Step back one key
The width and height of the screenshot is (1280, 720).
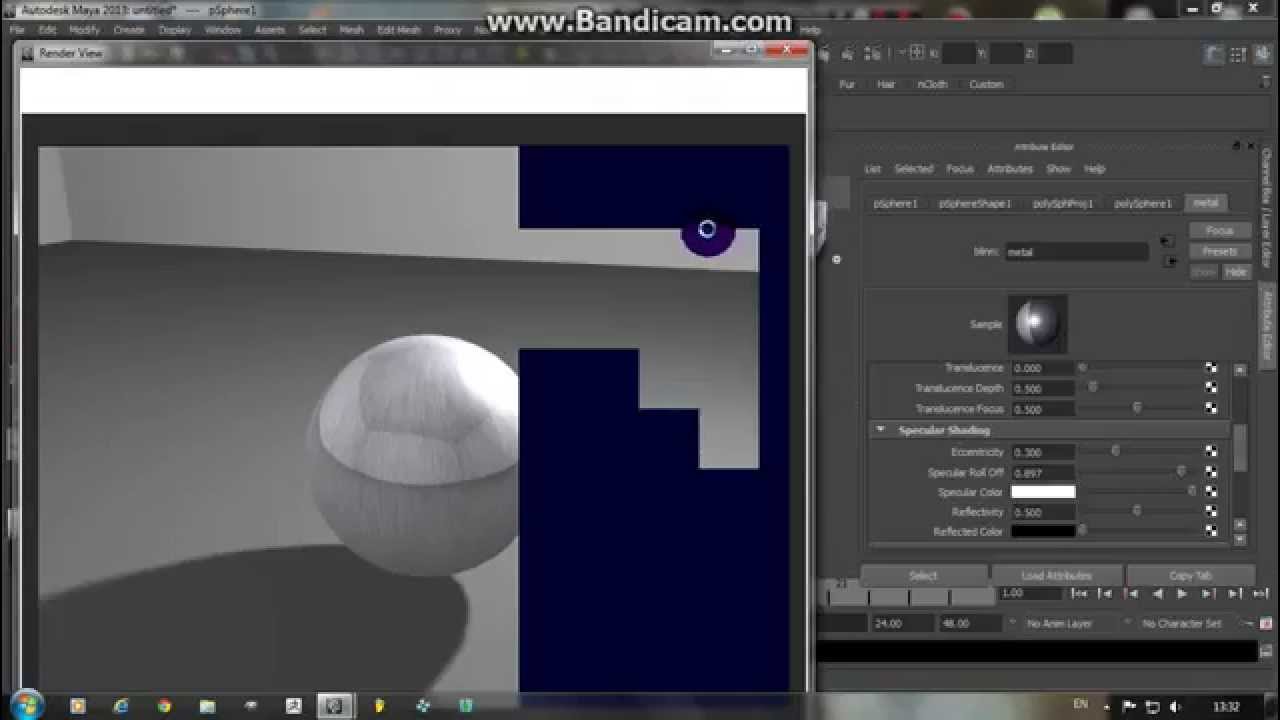click(x=1131, y=594)
